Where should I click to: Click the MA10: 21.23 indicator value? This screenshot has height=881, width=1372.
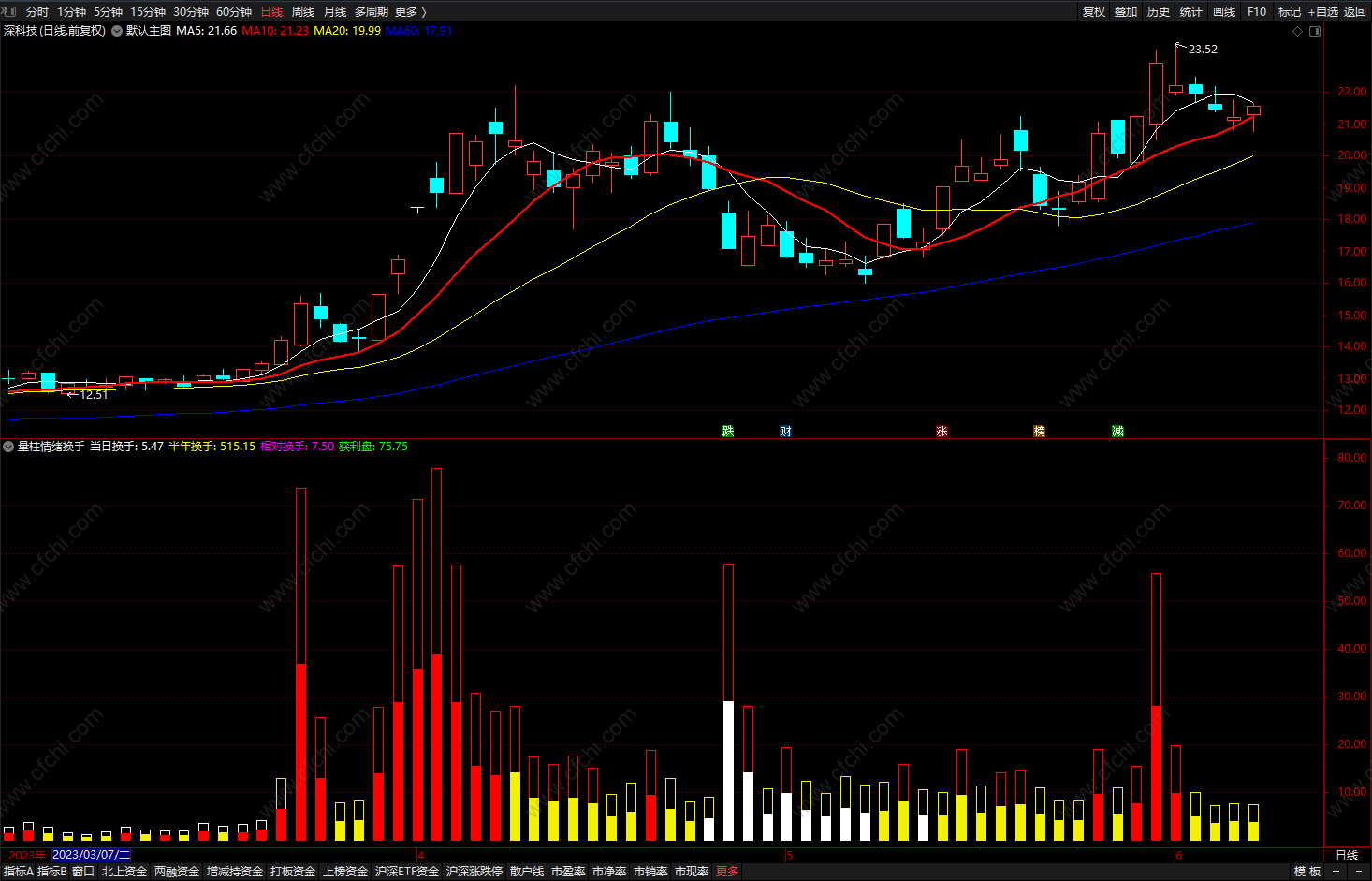(275, 31)
